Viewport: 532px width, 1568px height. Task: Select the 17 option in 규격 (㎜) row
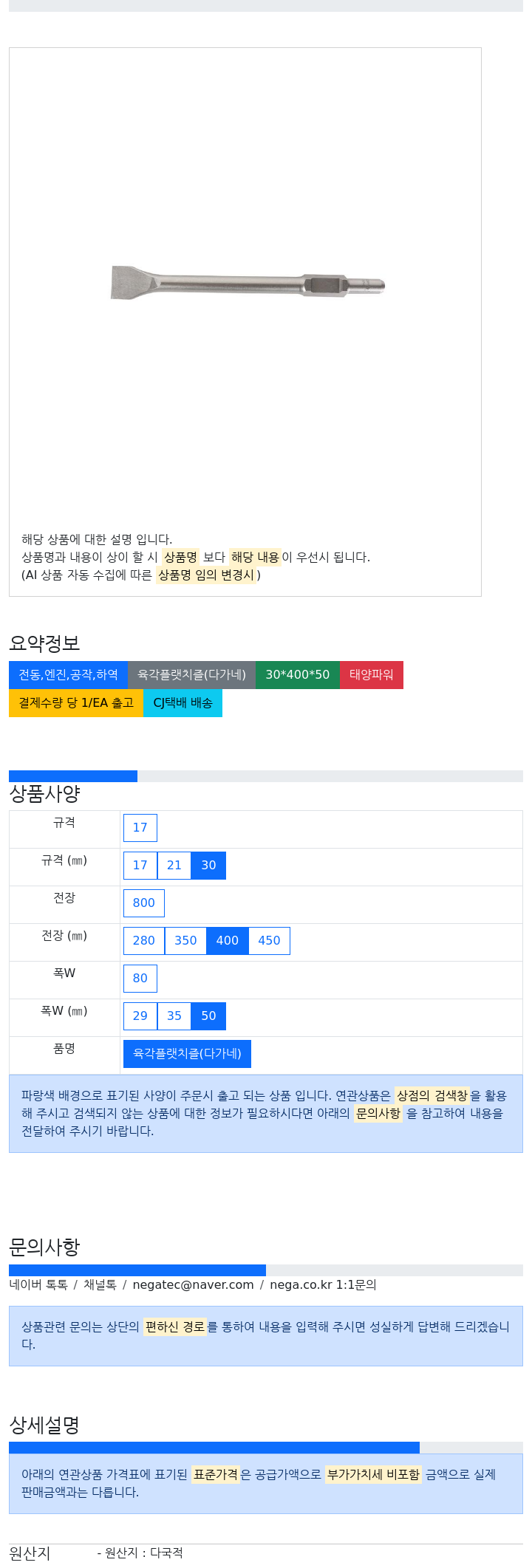pyautogui.click(x=140, y=865)
